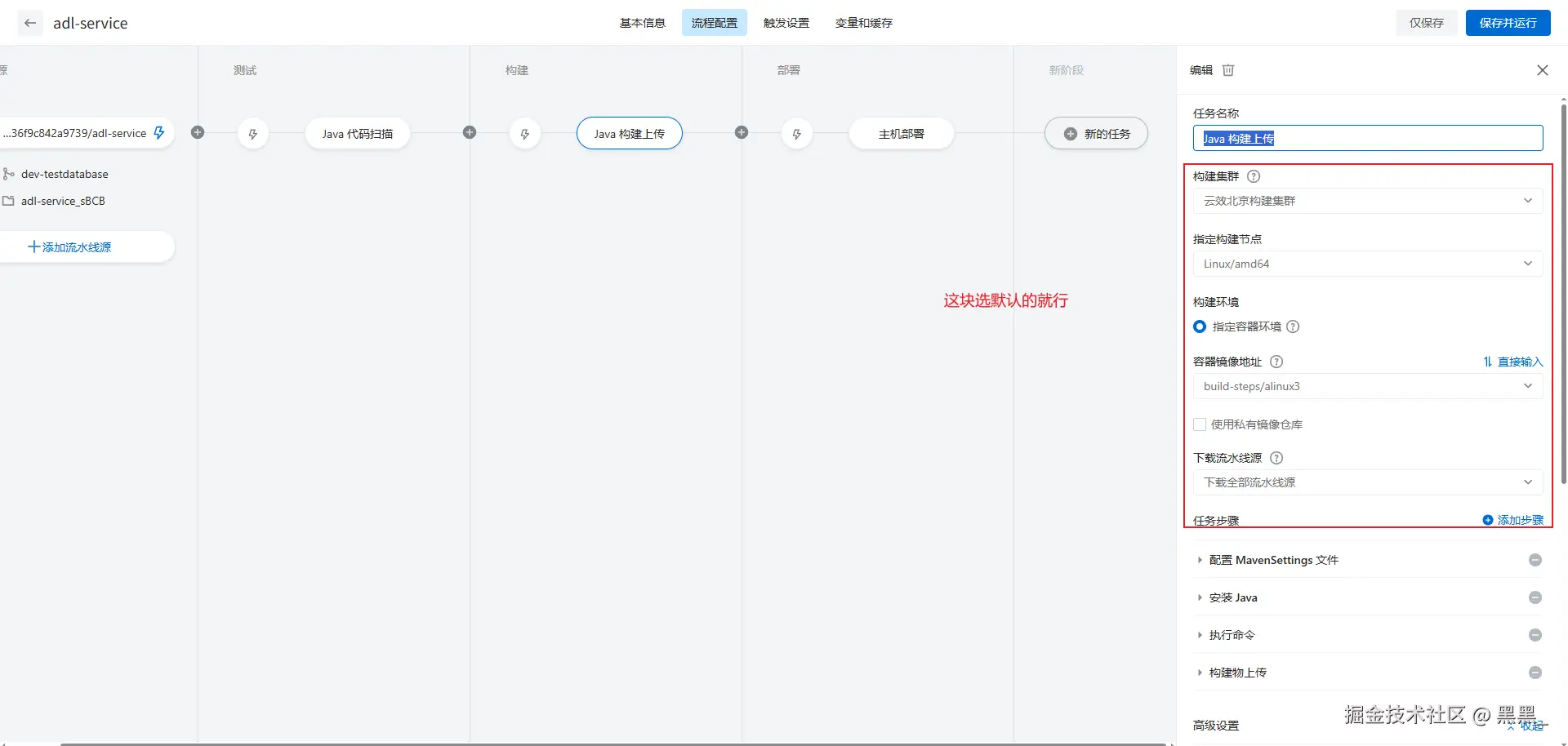Open help tooltip for 指定容器环境
This screenshot has height=746, width=1568.
[x=1293, y=326]
